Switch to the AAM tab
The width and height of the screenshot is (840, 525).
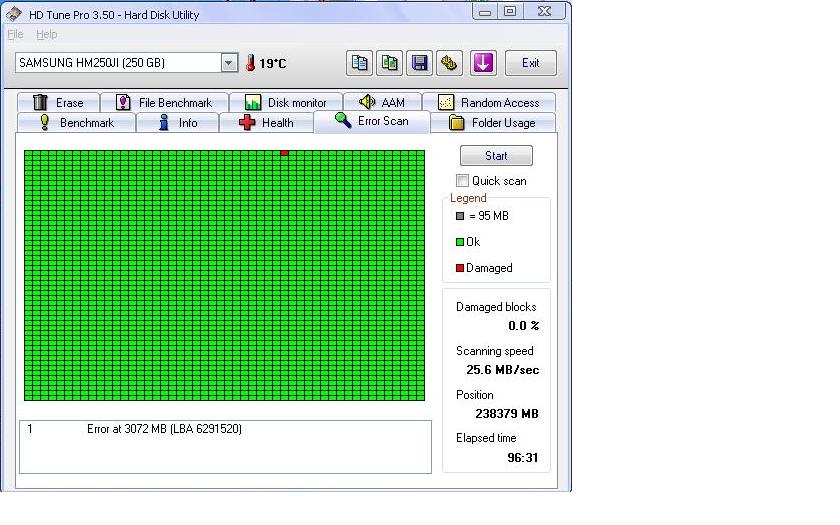coord(382,102)
